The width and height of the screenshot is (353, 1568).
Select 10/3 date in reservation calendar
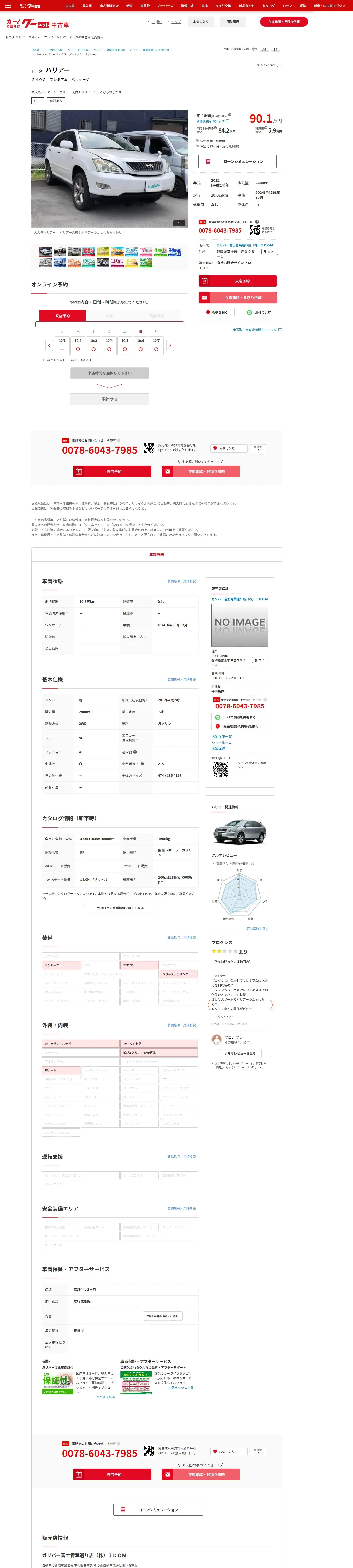coord(94,345)
